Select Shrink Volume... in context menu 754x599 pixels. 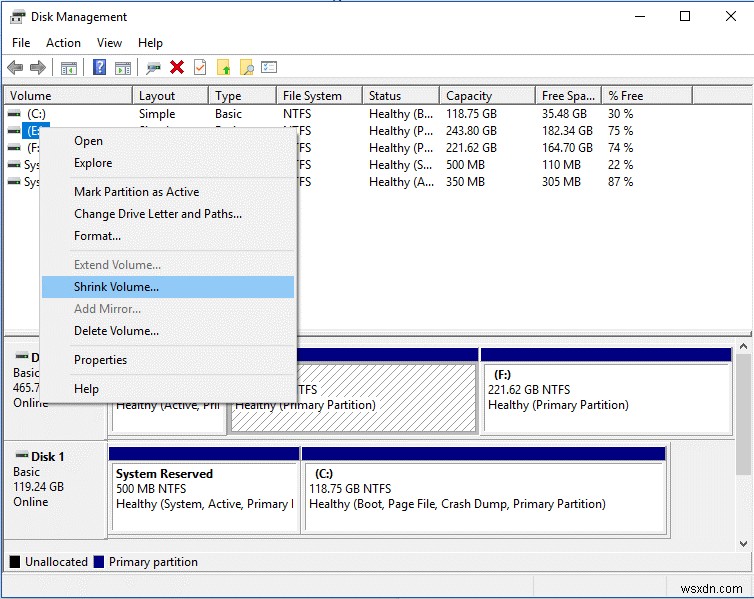point(168,287)
